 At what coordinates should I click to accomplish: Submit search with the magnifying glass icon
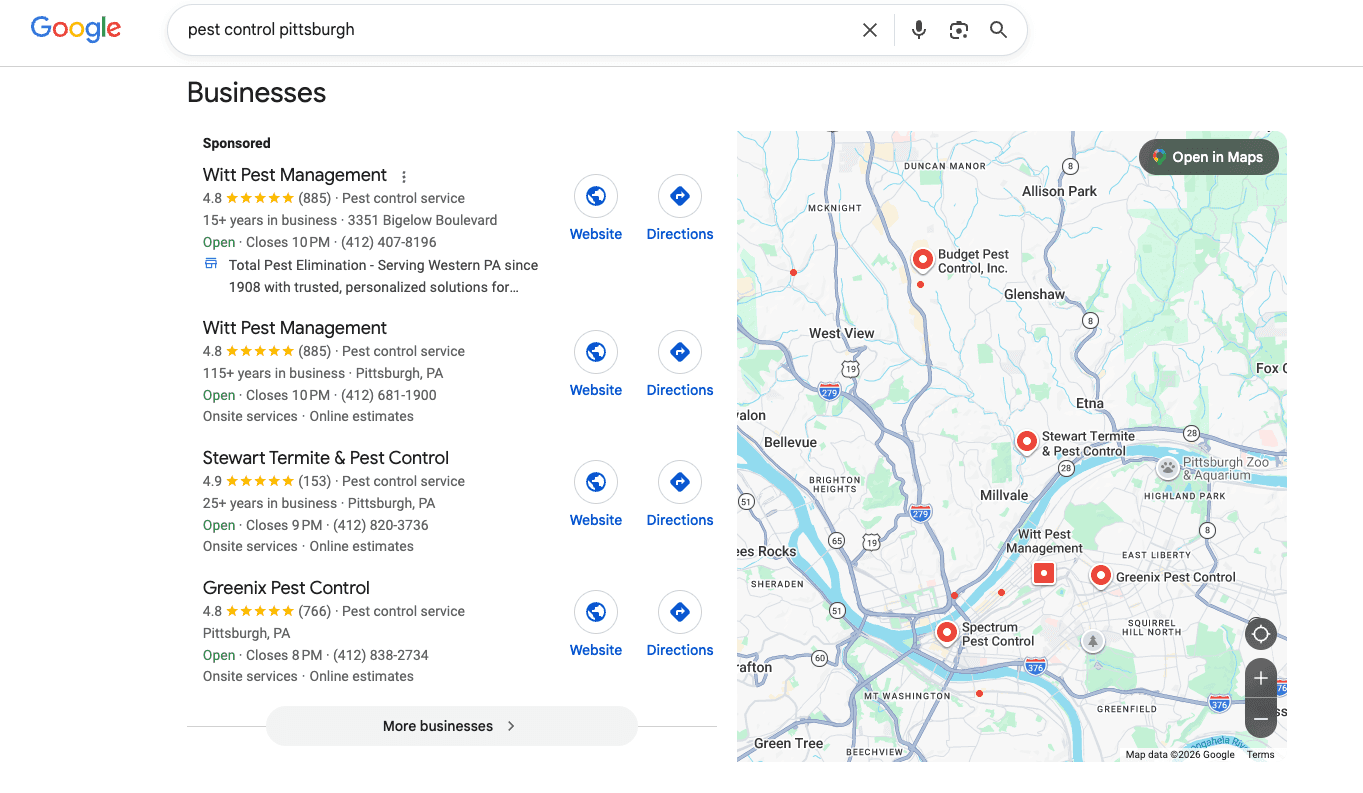pyautogui.click(x=998, y=30)
